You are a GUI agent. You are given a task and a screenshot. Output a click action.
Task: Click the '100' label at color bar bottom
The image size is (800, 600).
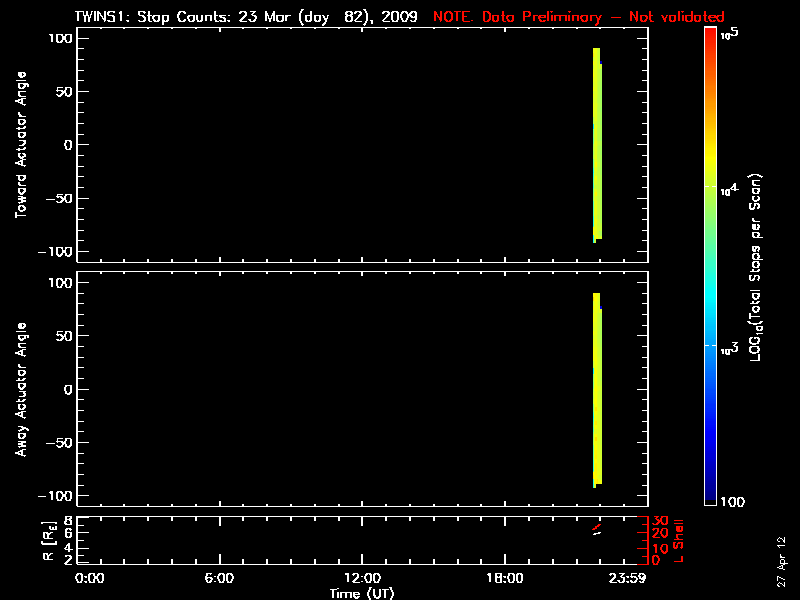click(x=732, y=502)
